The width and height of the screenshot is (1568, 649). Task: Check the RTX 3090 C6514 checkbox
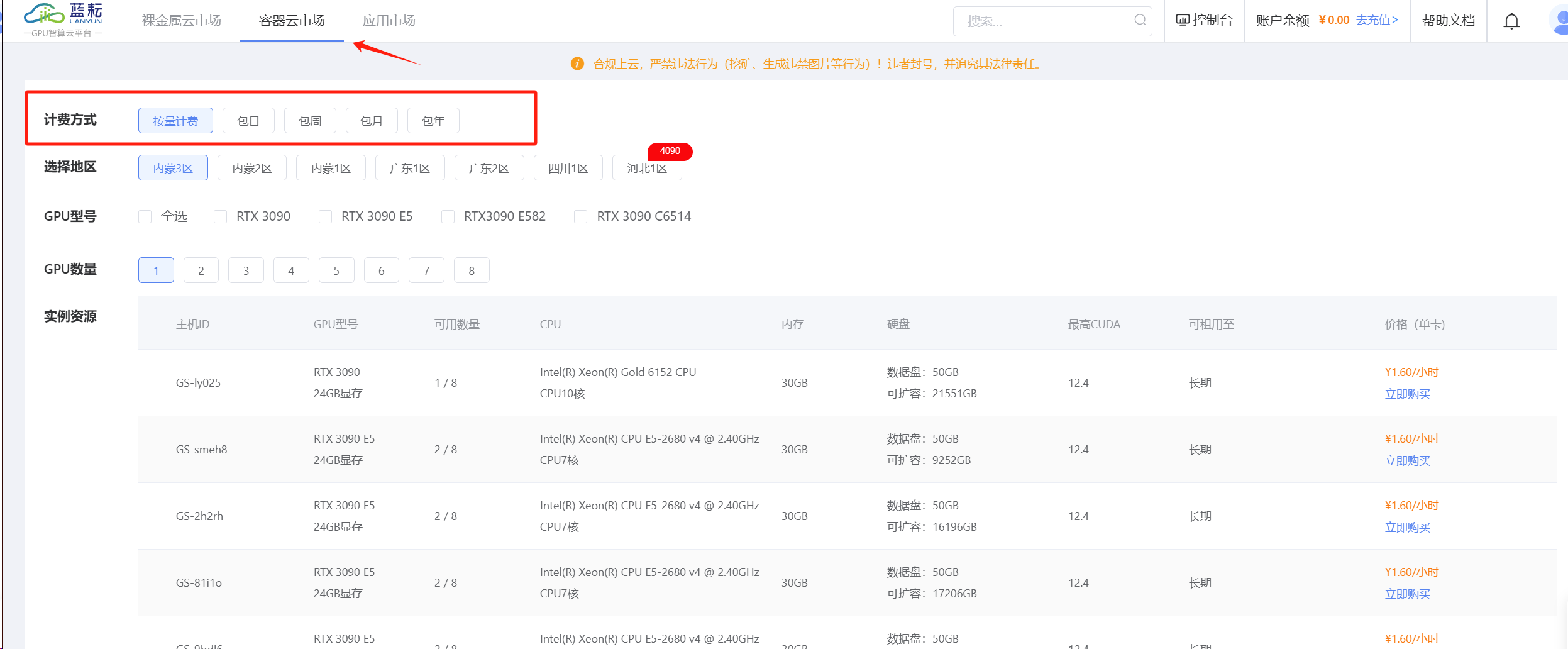click(580, 216)
